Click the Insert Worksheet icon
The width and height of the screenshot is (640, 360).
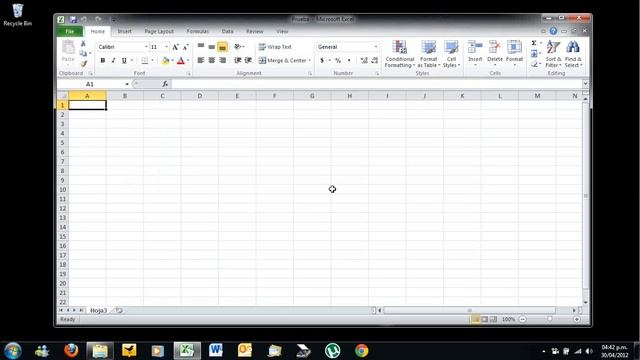click(x=119, y=311)
